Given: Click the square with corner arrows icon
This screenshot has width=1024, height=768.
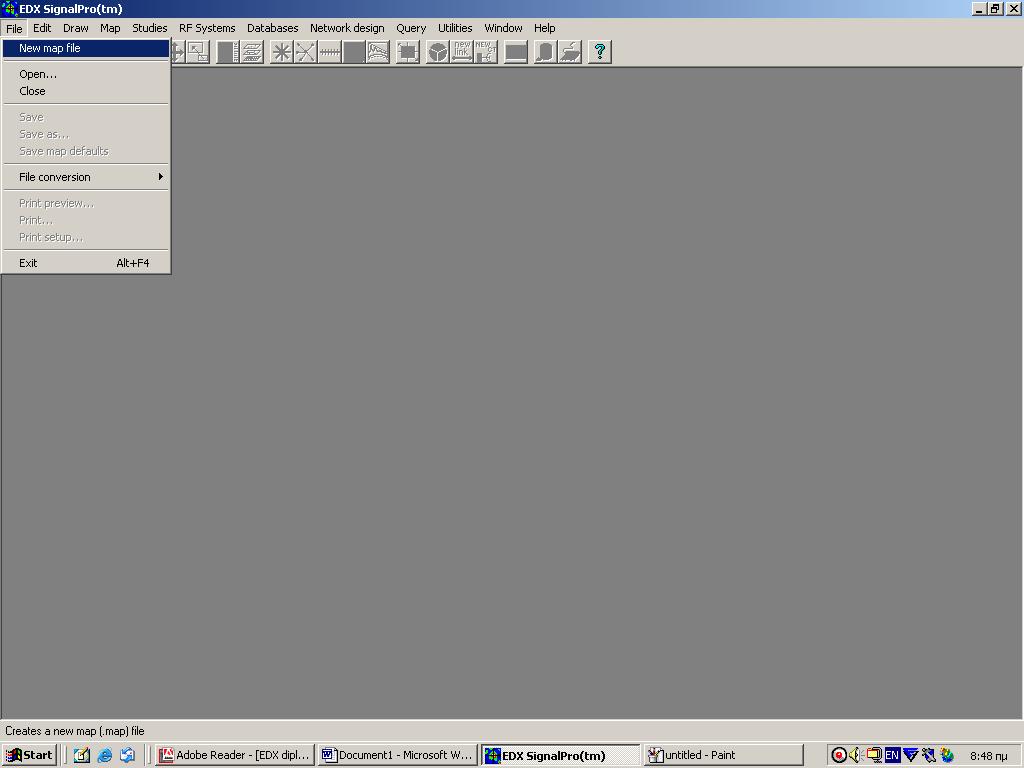Looking at the screenshot, I should point(408,52).
